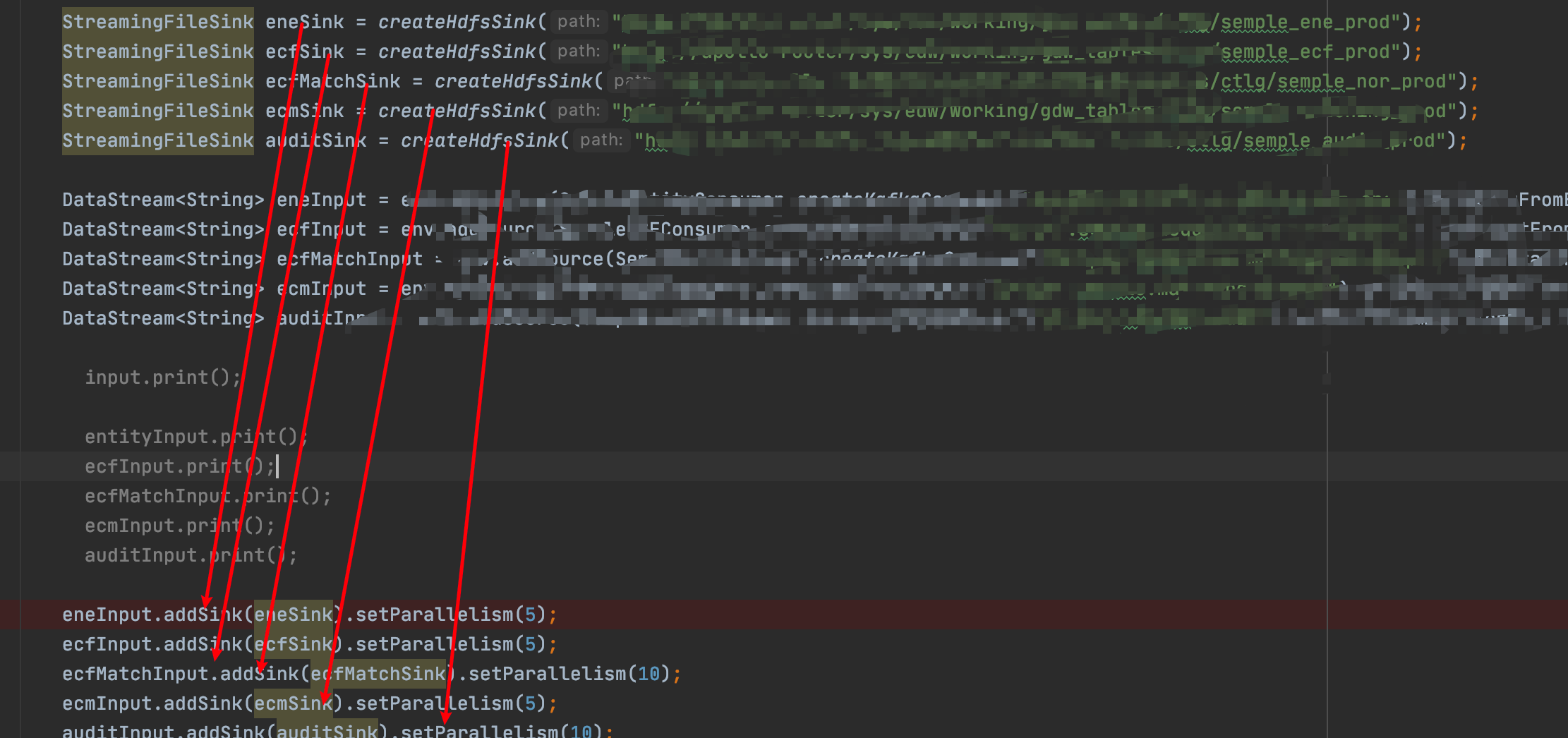Select eneInput variable in its DataStream declaration

[322, 200]
